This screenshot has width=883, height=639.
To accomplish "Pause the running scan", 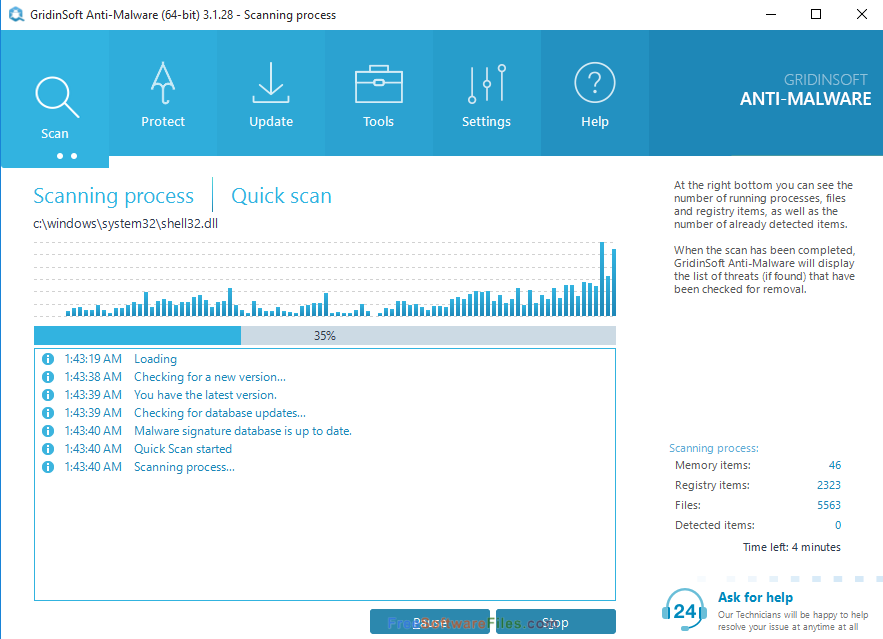I will coord(430,622).
